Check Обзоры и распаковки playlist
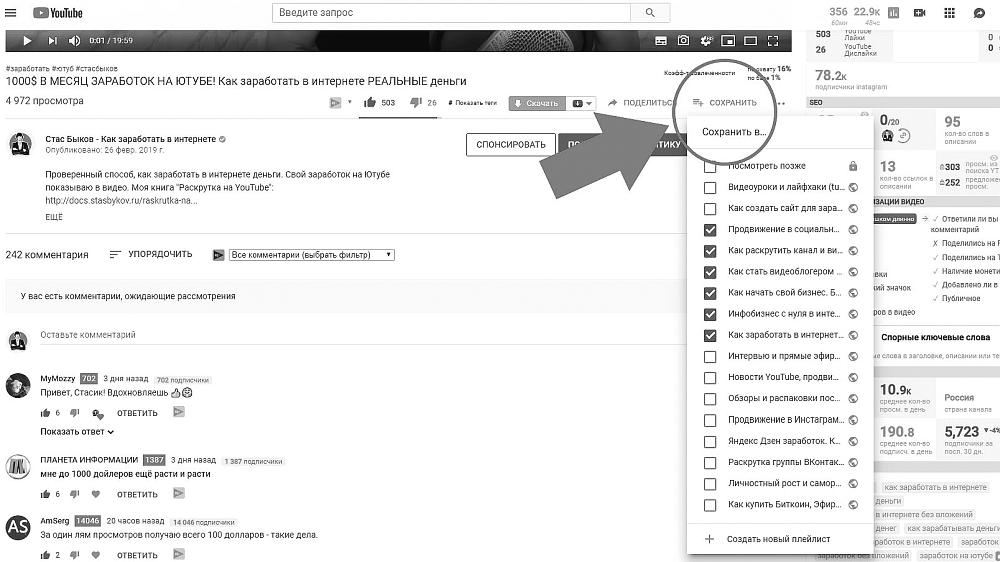 (x=710, y=399)
